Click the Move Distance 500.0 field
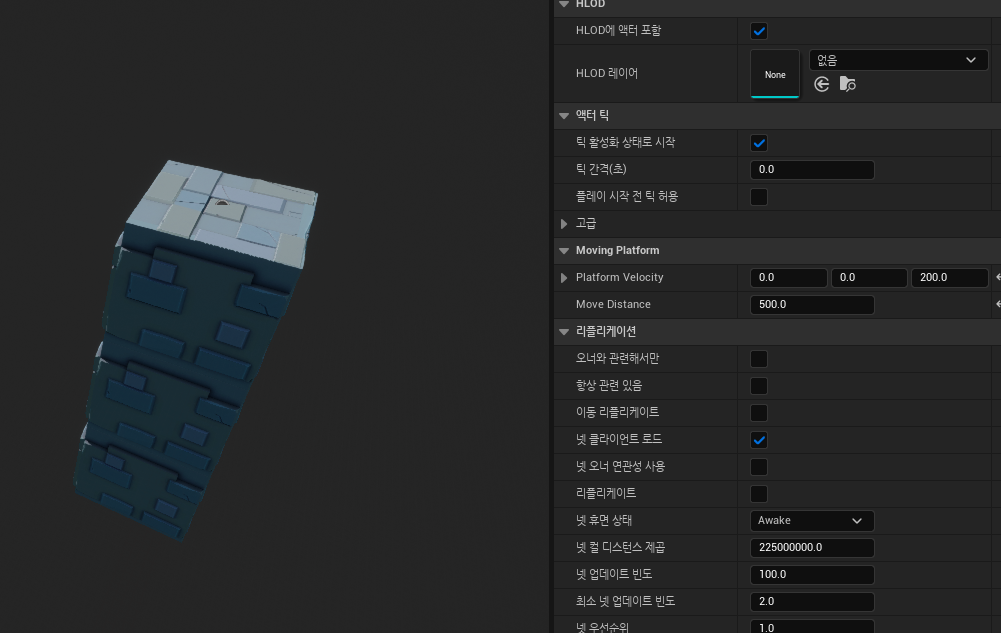 coord(812,304)
